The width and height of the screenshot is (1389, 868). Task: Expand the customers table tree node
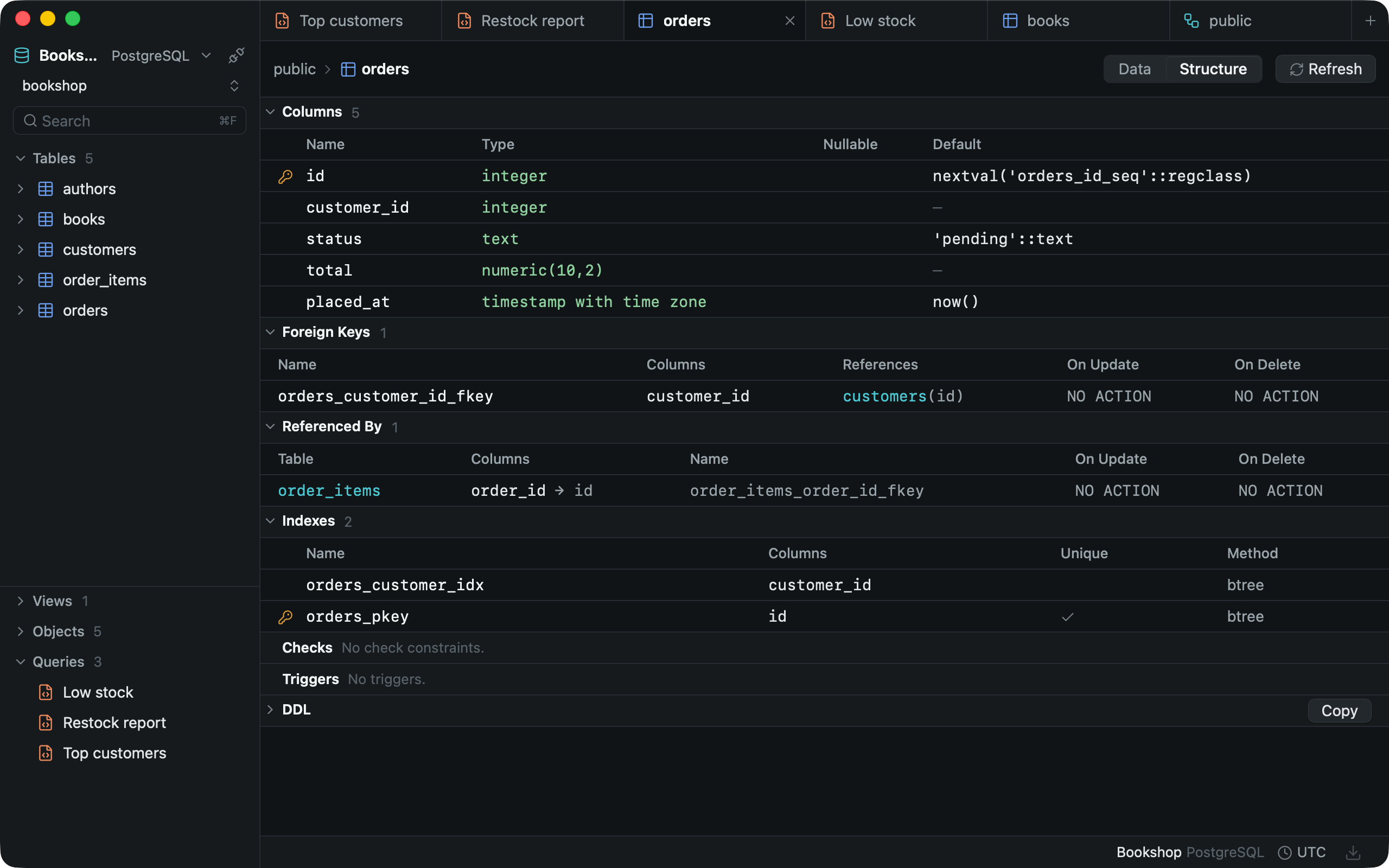coord(21,250)
